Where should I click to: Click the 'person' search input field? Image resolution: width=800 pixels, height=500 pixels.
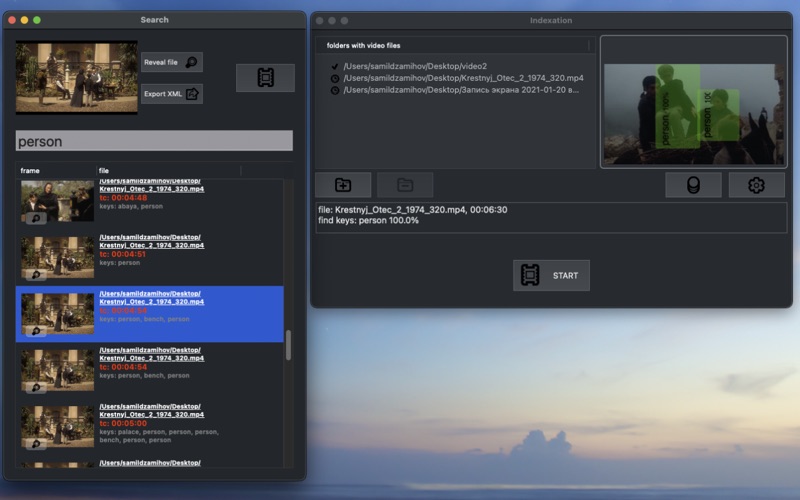[154, 142]
